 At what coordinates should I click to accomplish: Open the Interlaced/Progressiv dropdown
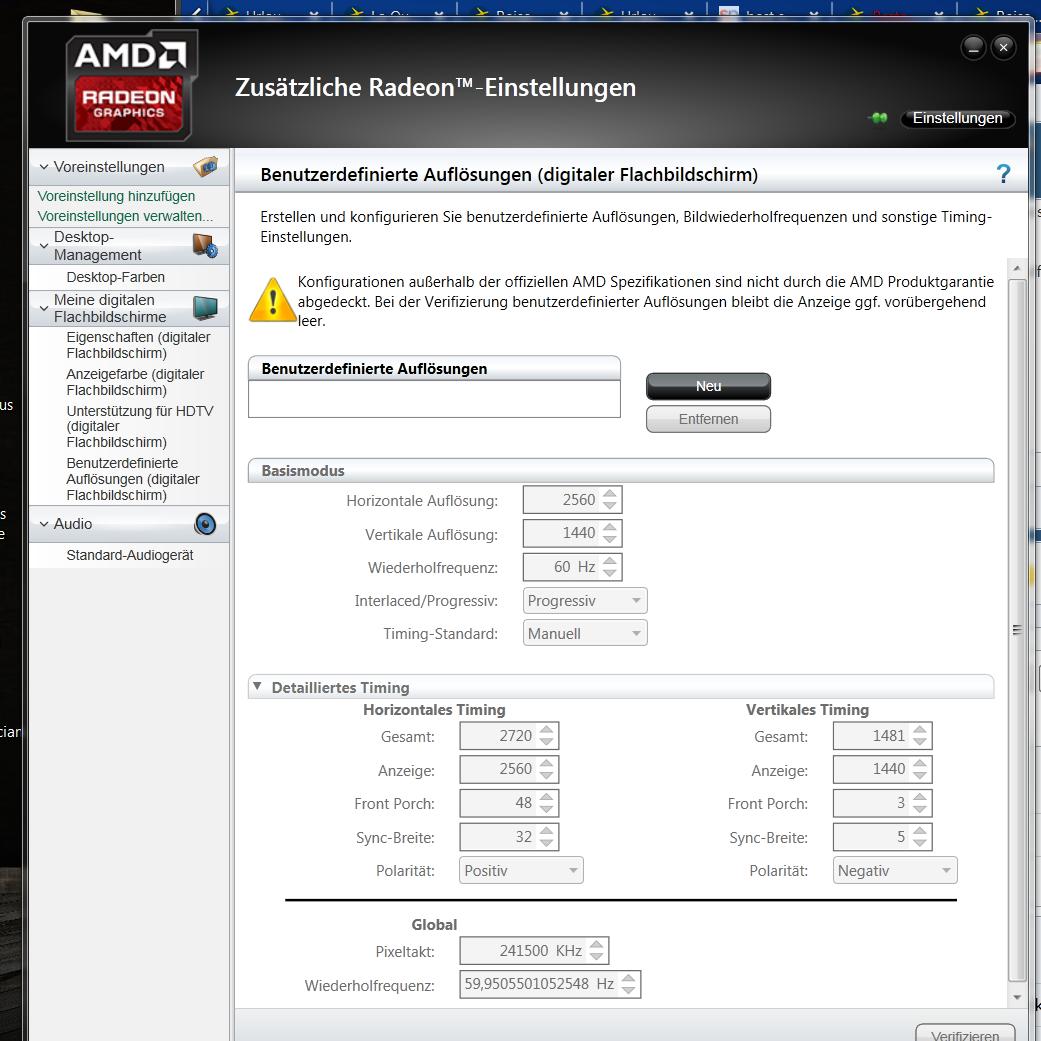[585, 601]
